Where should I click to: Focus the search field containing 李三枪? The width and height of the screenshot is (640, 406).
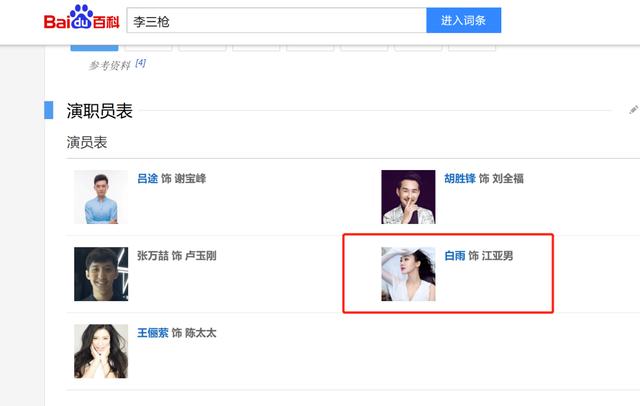(x=277, y=20)
